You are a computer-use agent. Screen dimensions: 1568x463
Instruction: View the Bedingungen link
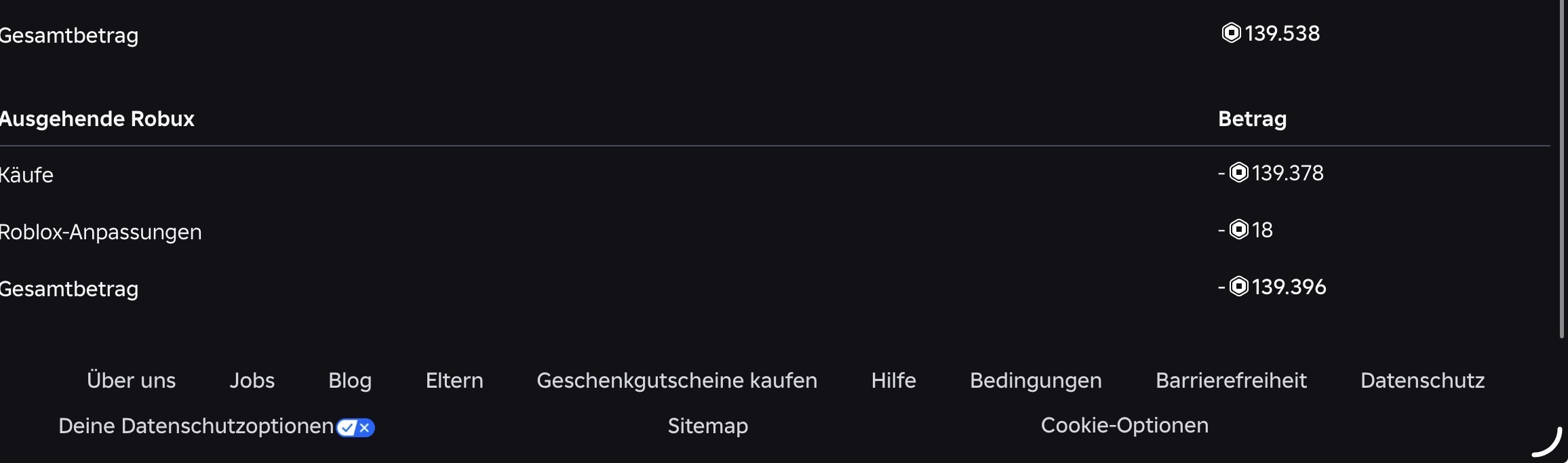pyautogui.click(x=1036, y=380)
